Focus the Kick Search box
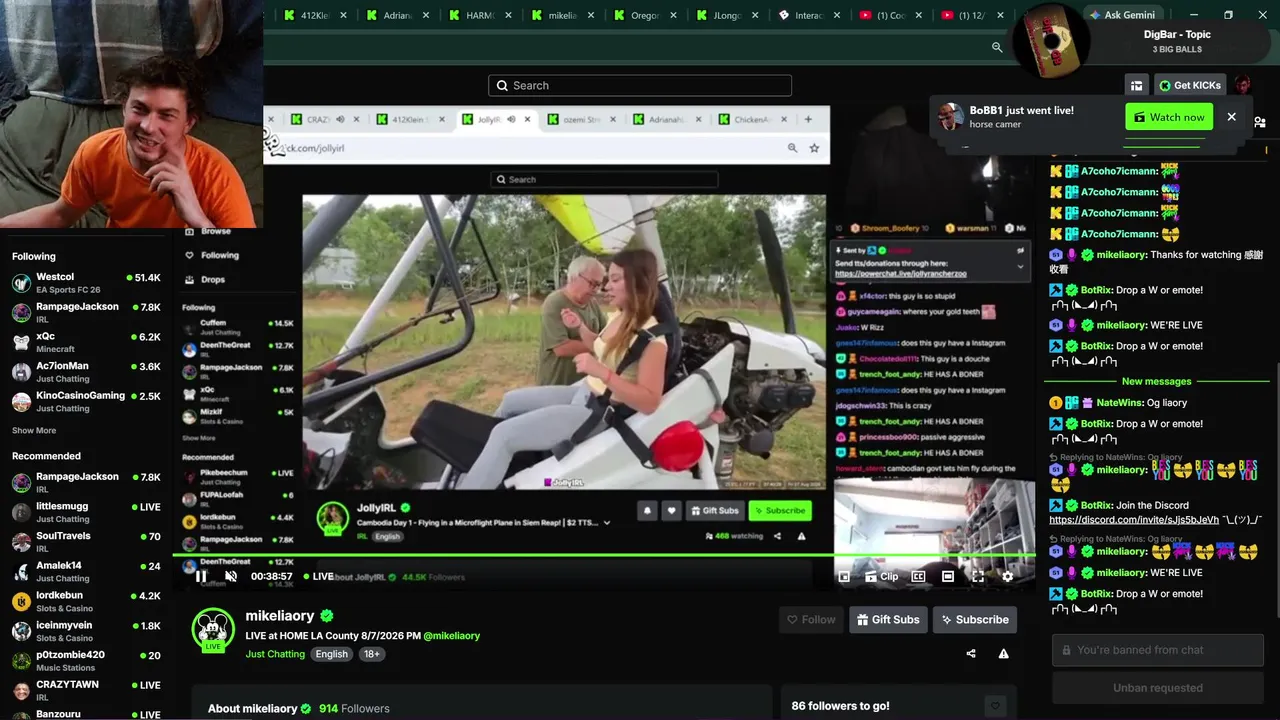Screen dimensions: 1280x720 (x=640, y=86)
